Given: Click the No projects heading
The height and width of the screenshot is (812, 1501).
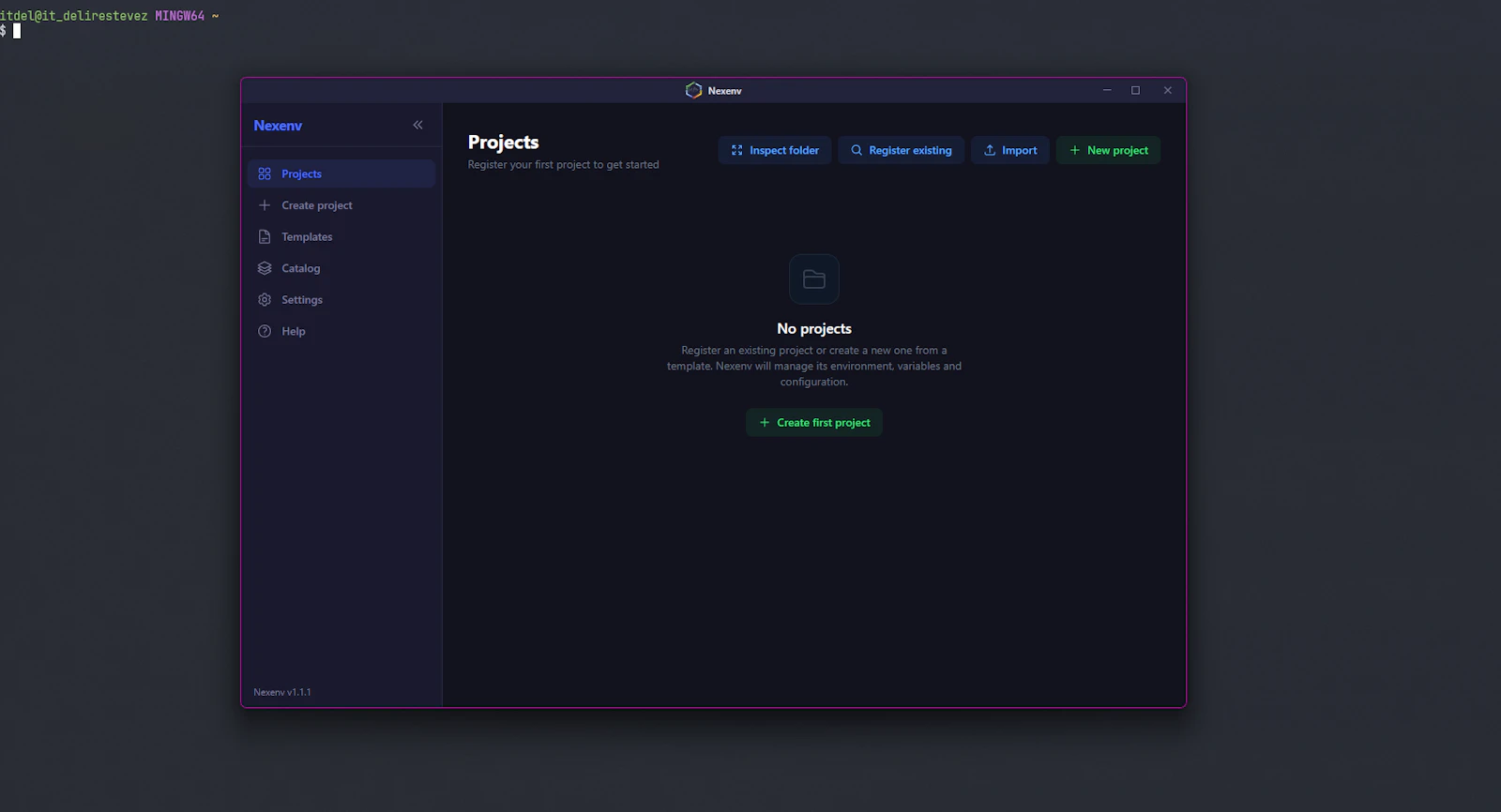Looking at the screenshot, I should 814,329.
